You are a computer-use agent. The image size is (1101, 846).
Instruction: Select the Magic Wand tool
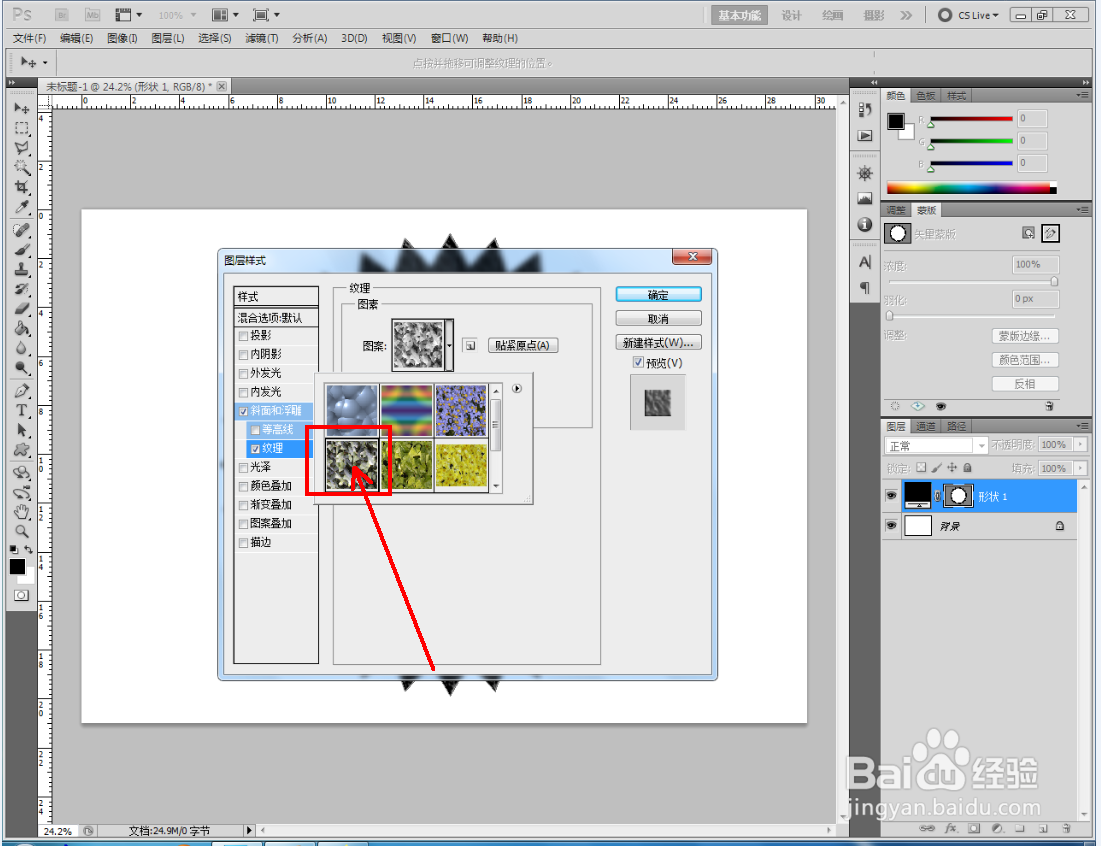point(22,168)
